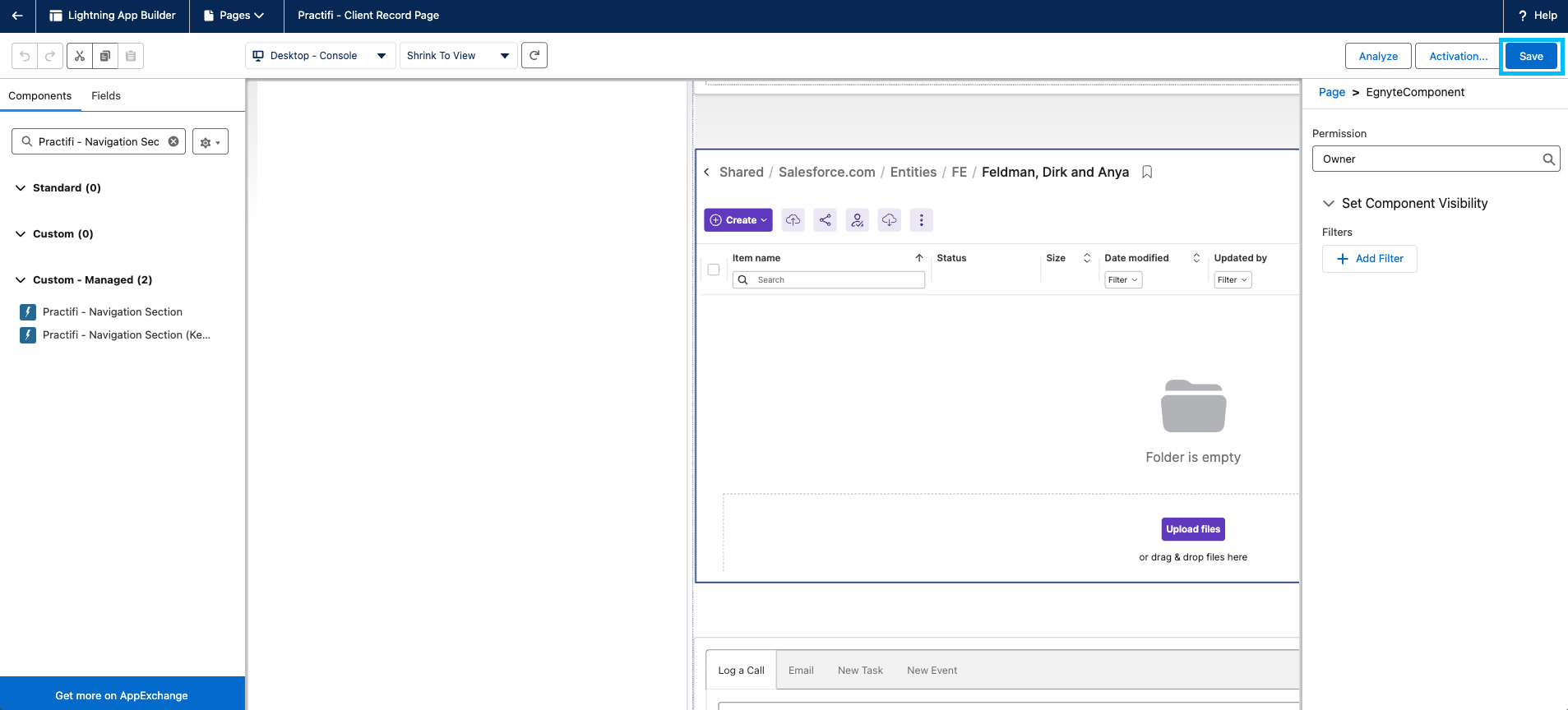The height and width of the screenshot is (710, 1568).
Task: Click the Page breadcrumb link
Action: click(1332, 92)
